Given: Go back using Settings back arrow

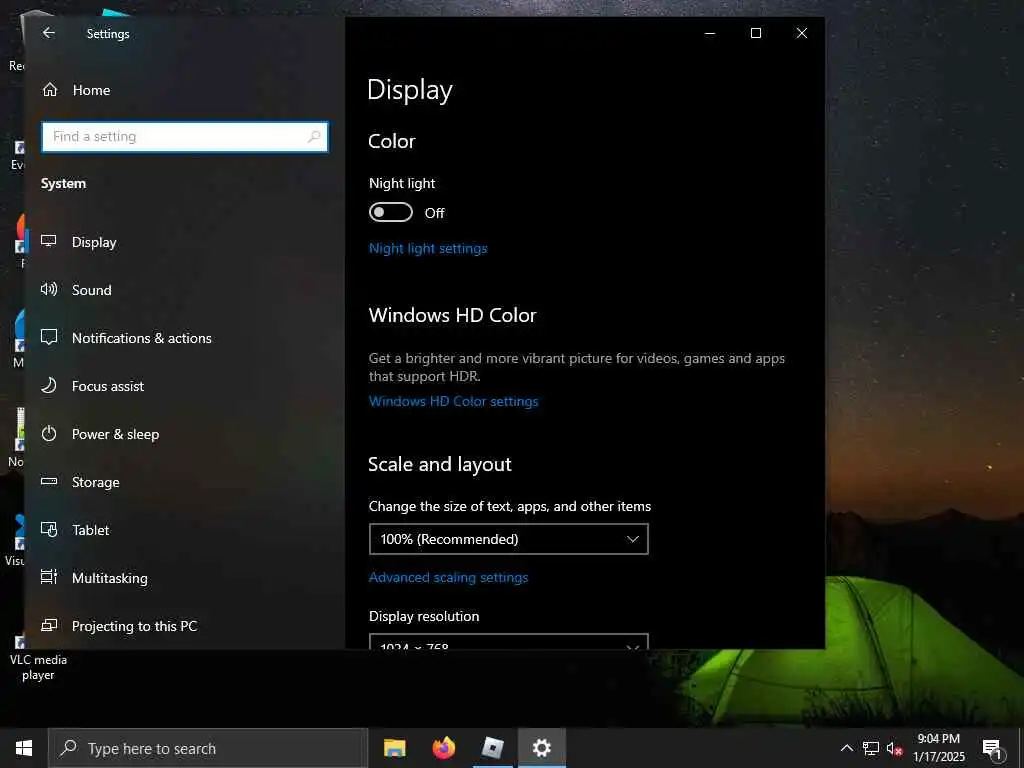Looking at the screenshot, I should point(48,33).
